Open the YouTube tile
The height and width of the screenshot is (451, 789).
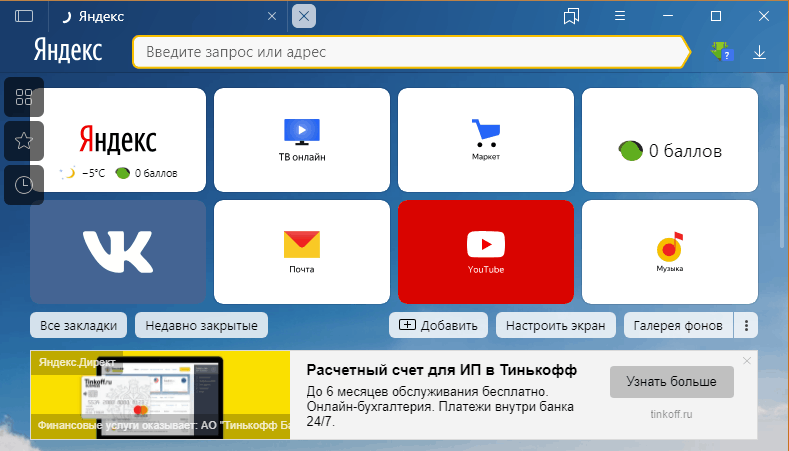click(x=486, y=252)
